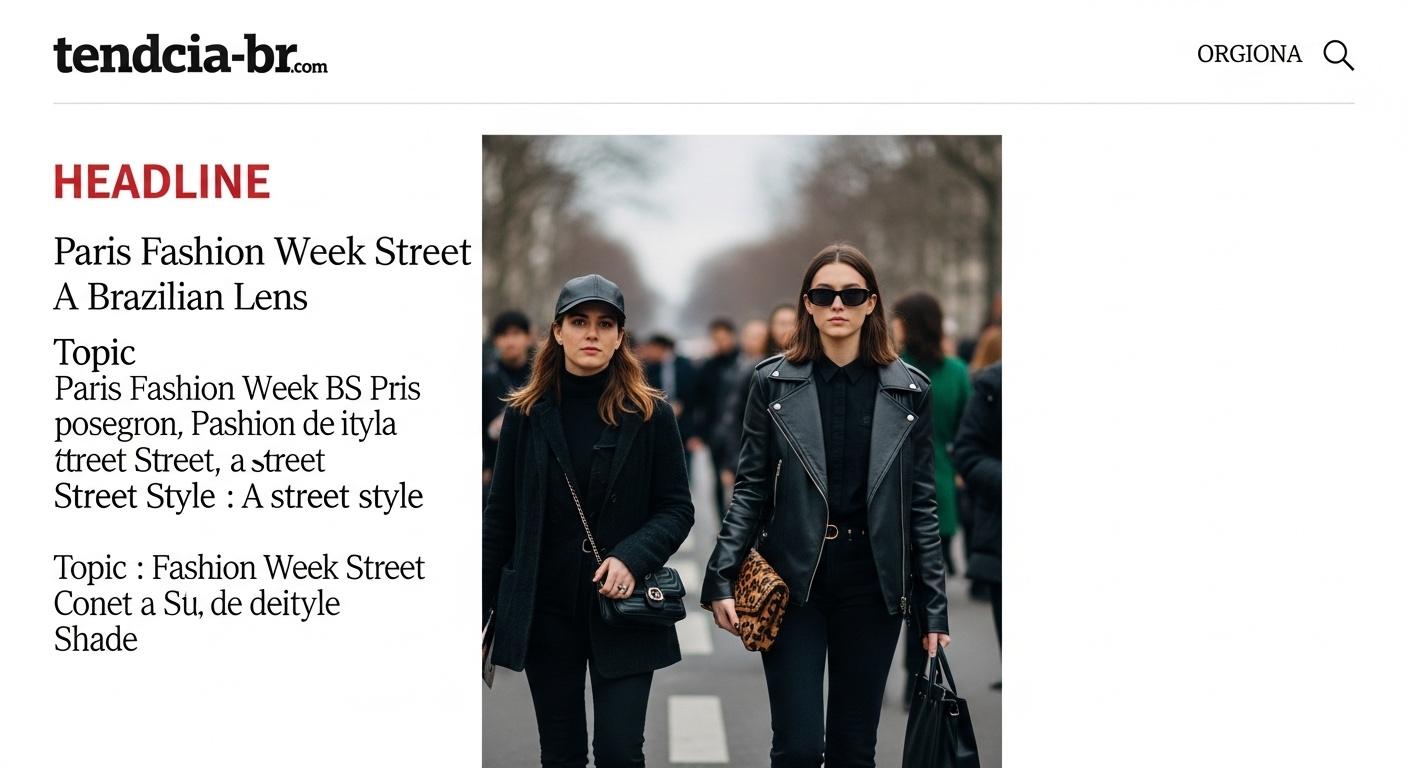Click the red HEADLINE section label
This screenshot has height=768, width=1408.
click(x=162, y=182)
